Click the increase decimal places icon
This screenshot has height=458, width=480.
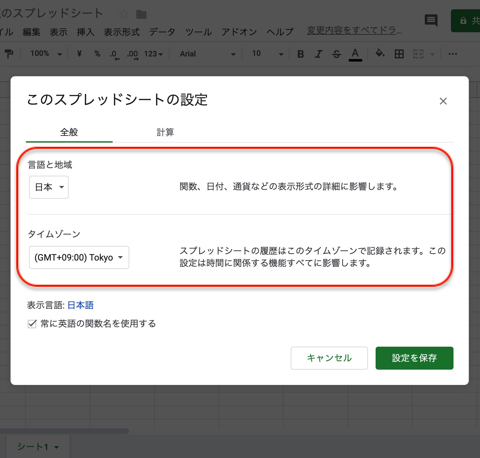pos(132,54)
